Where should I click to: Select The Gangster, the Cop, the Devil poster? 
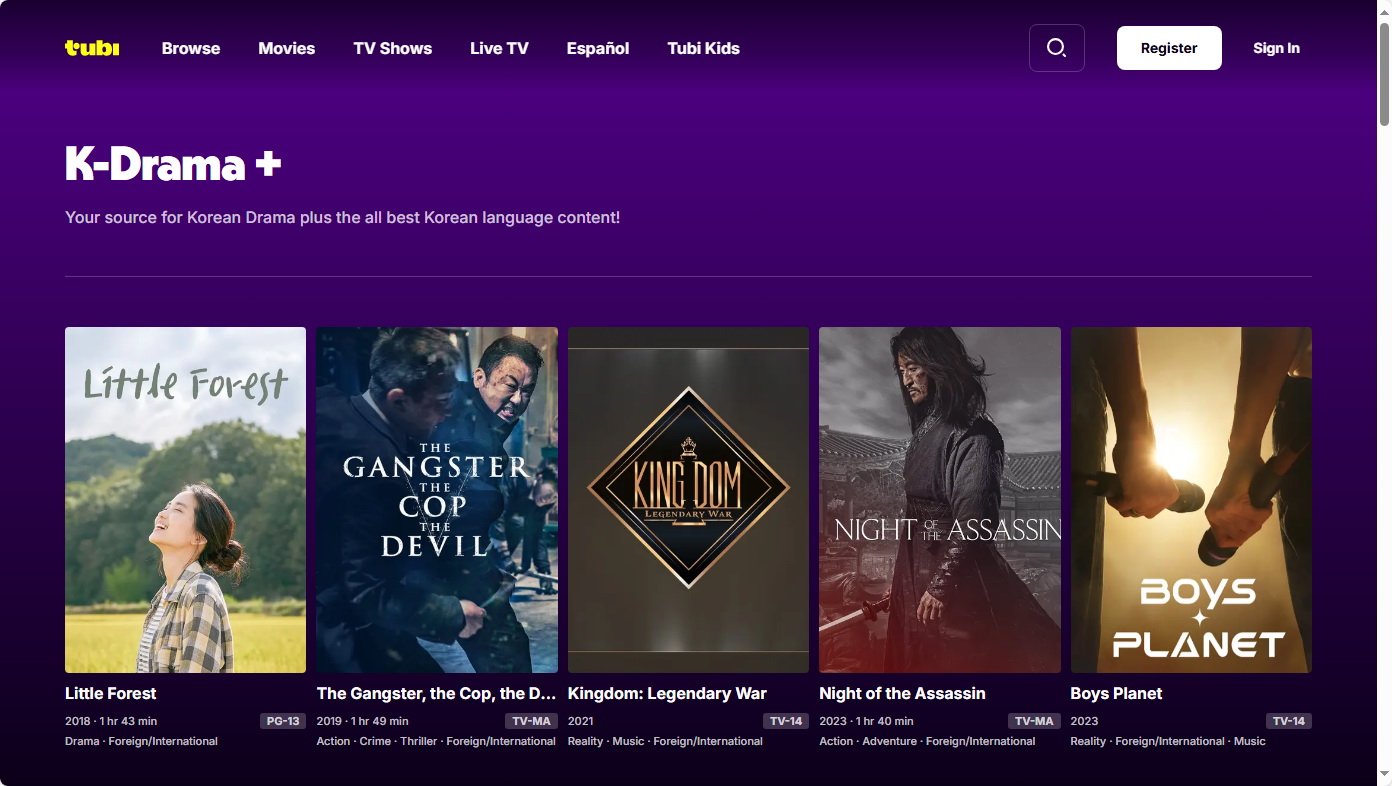click(x=437, y=500)
